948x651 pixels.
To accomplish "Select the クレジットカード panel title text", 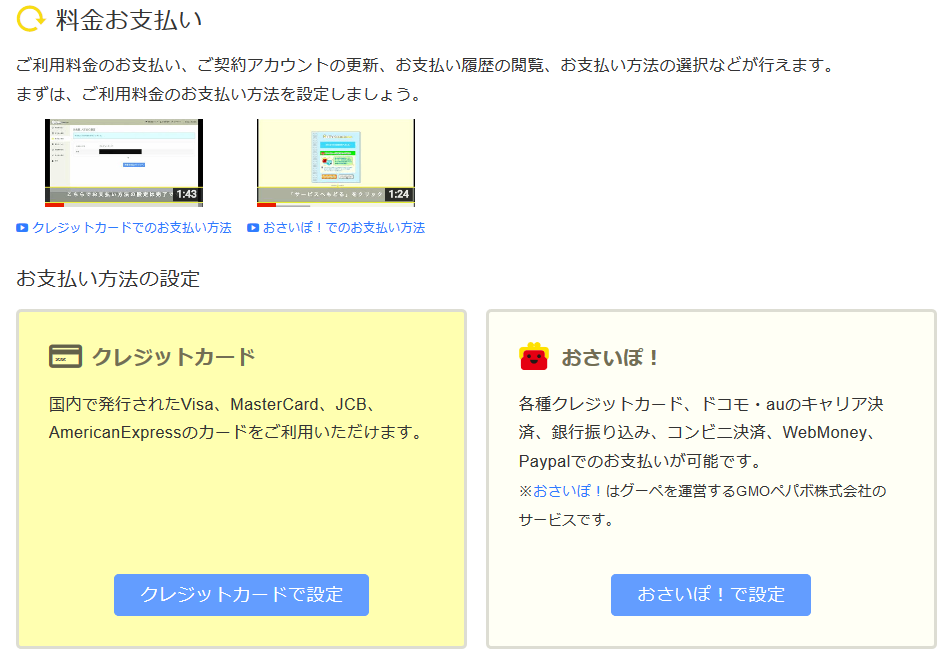I will pyautogui.click(x=173, y=357).
